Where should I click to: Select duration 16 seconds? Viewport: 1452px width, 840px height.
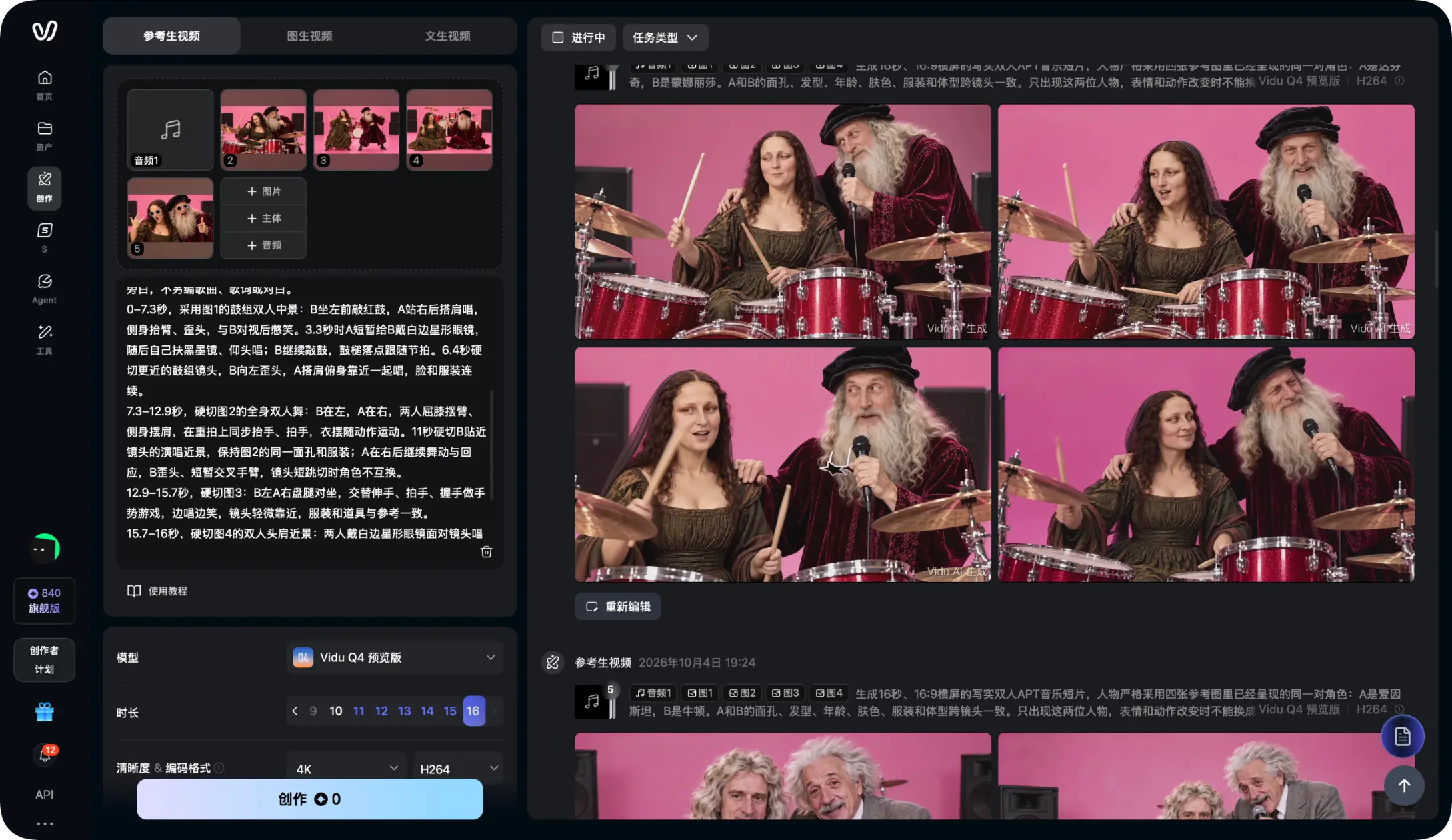[474, 711]
